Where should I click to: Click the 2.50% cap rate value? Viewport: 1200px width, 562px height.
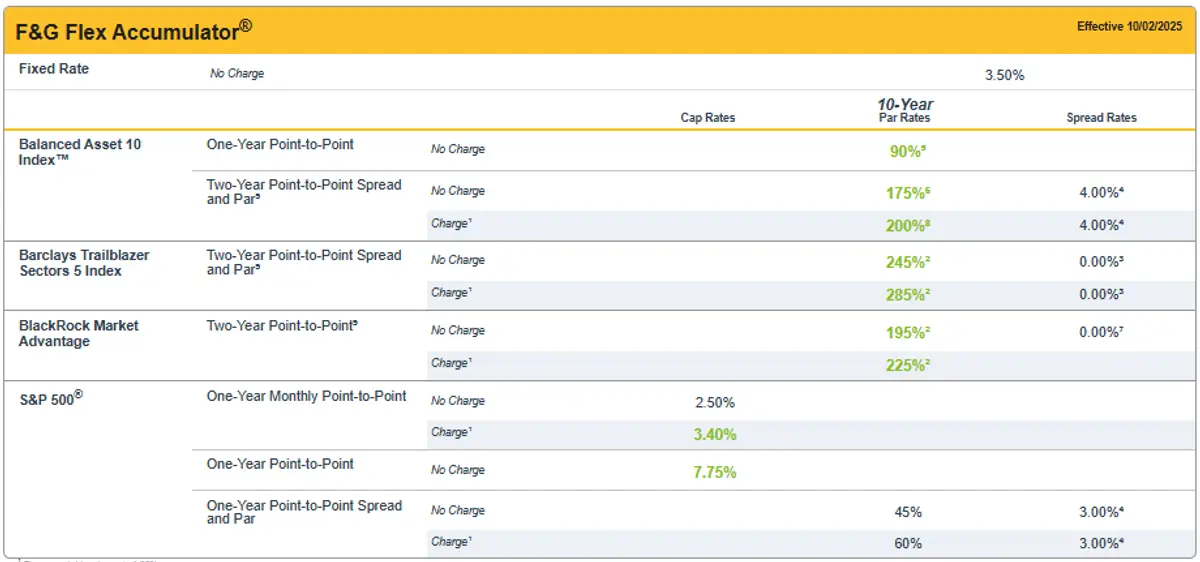[x=715, y=403]
